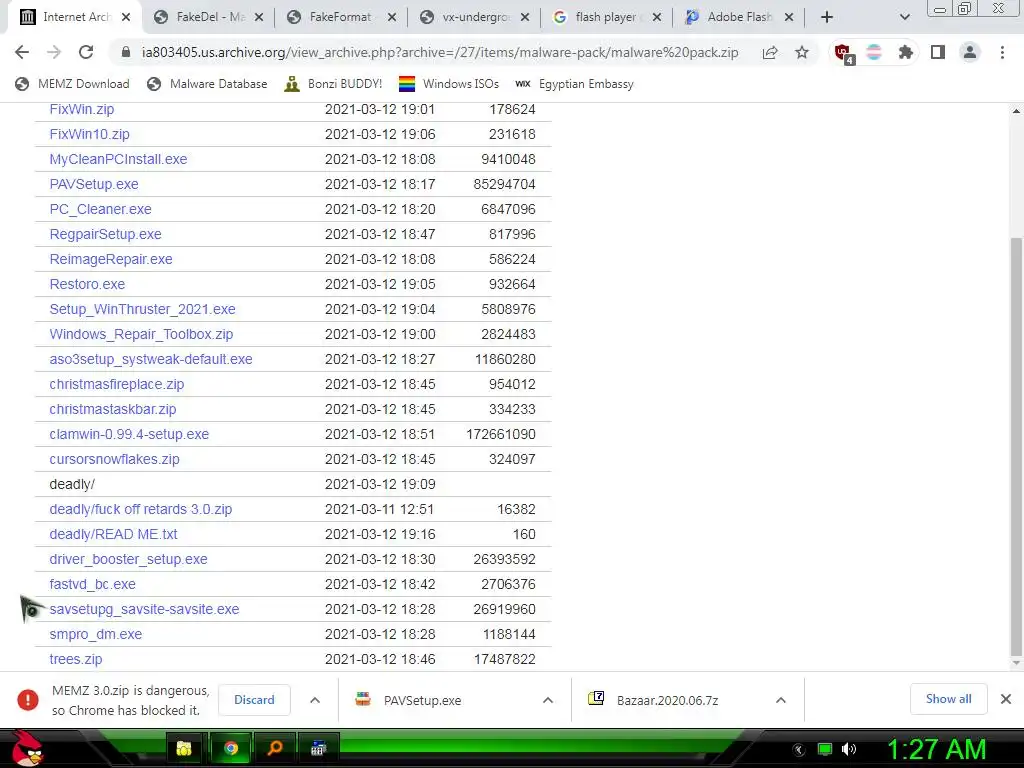Click the scrollbar up arrow
The height and width of the screenshot is (768, 1024).
tap(1016, 111)
